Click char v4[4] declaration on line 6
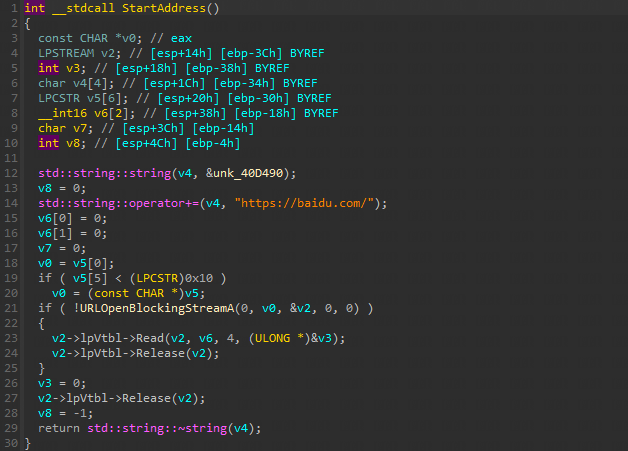This screenshot has height=451, width=628. tap(76, 83)
